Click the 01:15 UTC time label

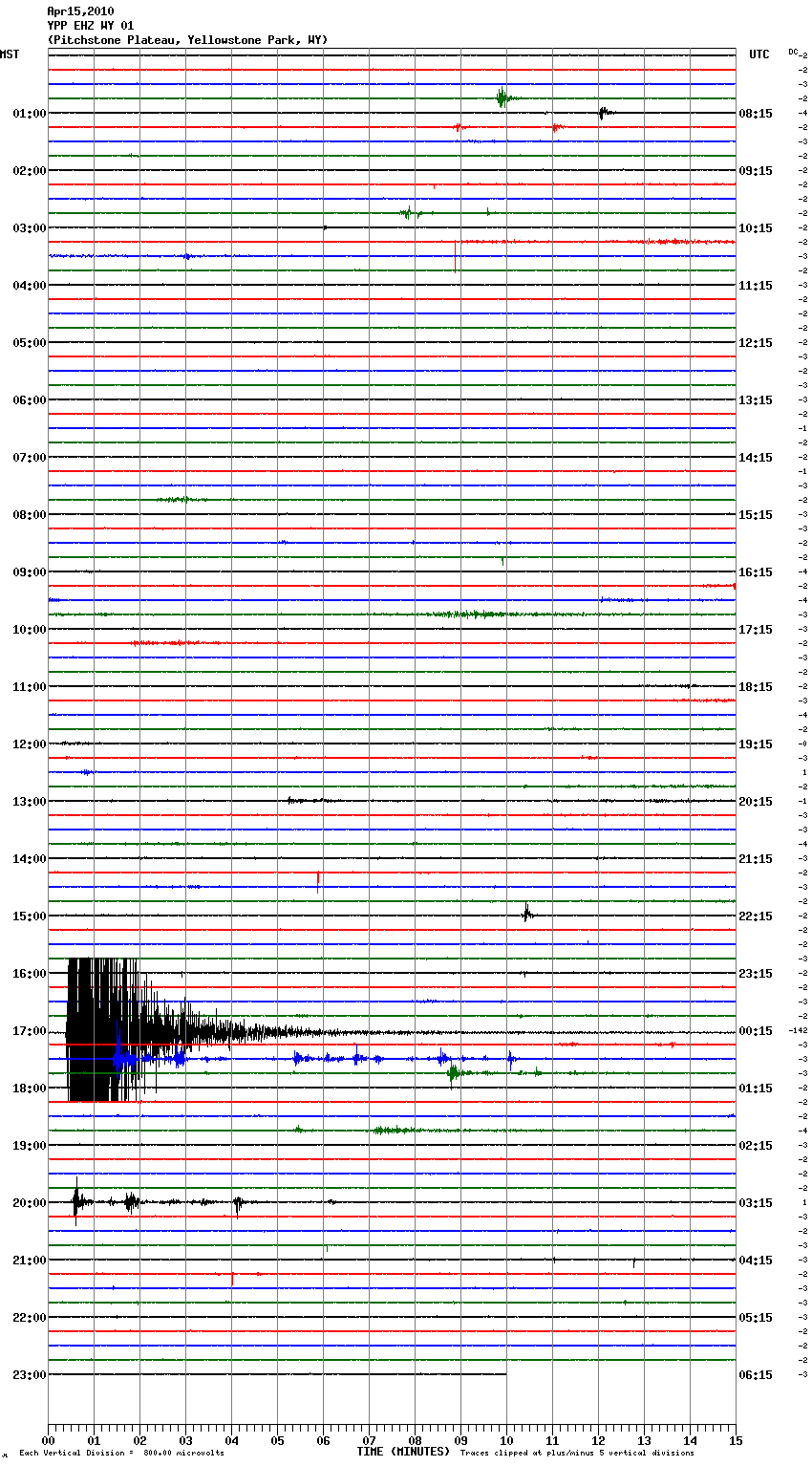(756, 1089)
